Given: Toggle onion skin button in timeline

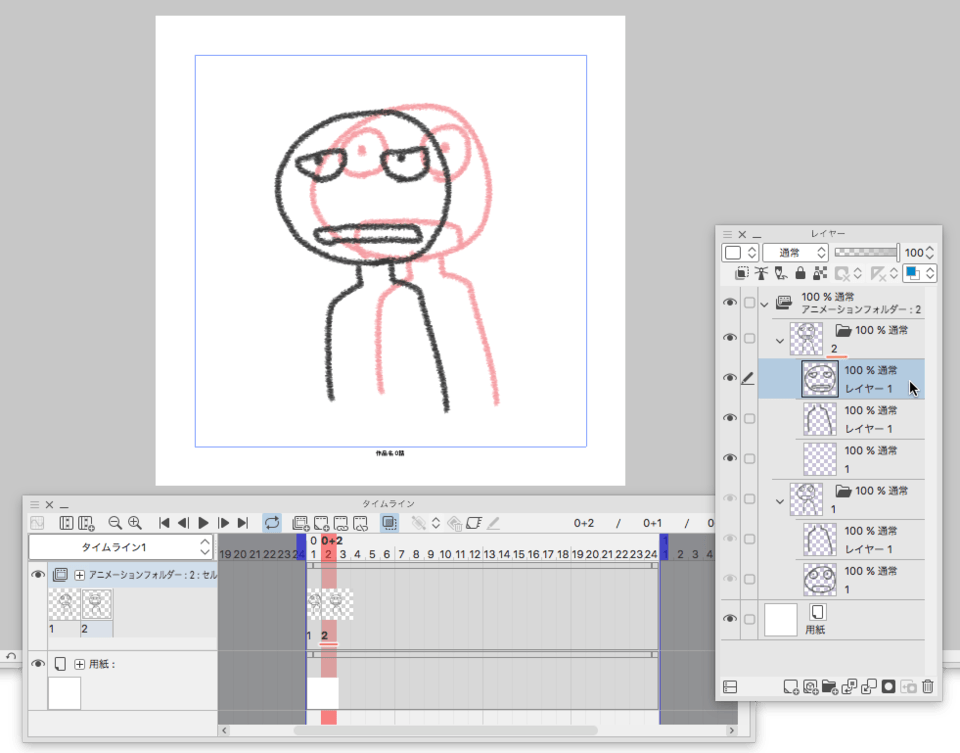Looking at the screenshot, I should pyautogui.click(x=389, y=523).
